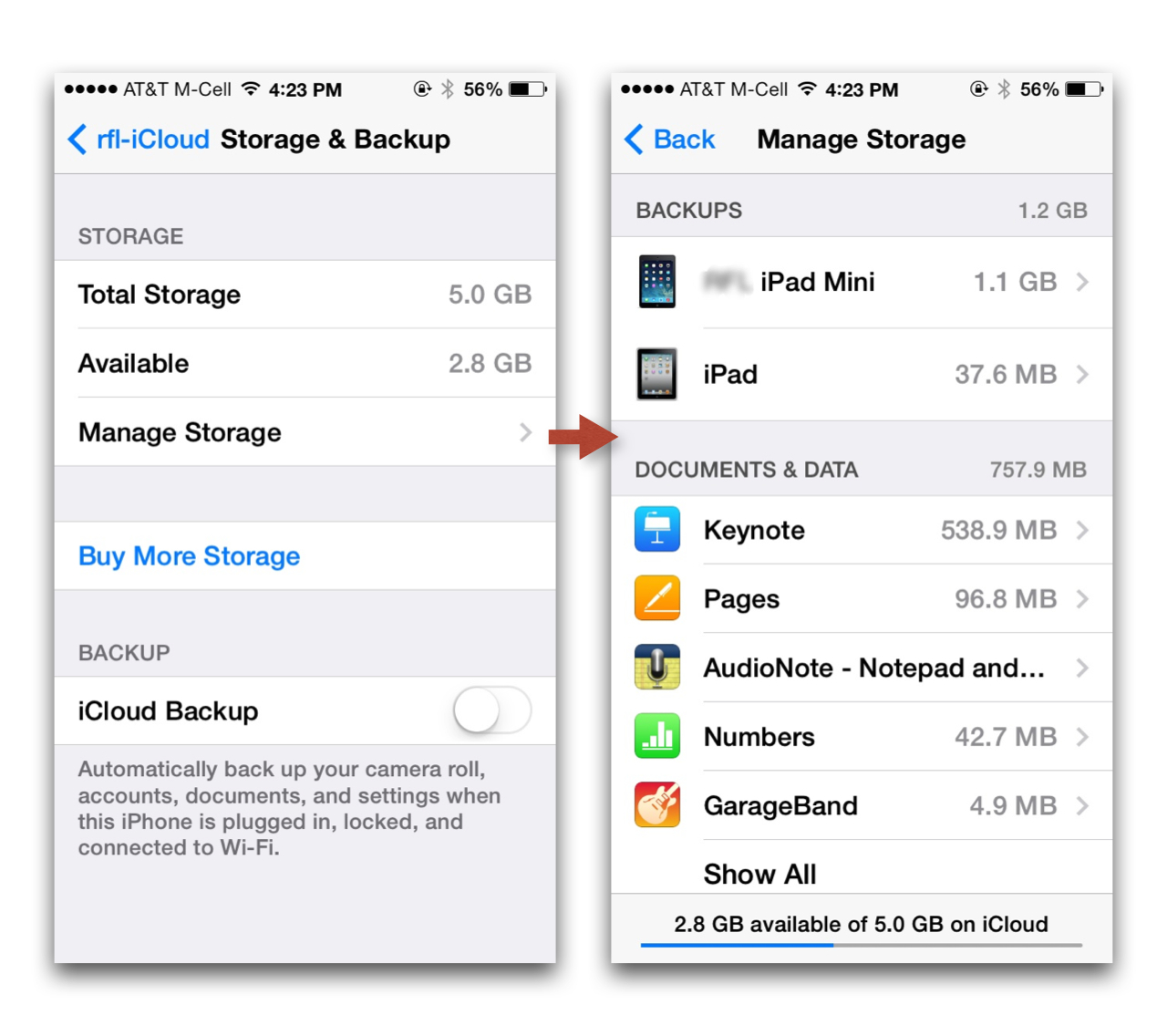Open the GarageBand guitar icon
The height and width of the screenshot is (1036, 1167).
(656, 805)
